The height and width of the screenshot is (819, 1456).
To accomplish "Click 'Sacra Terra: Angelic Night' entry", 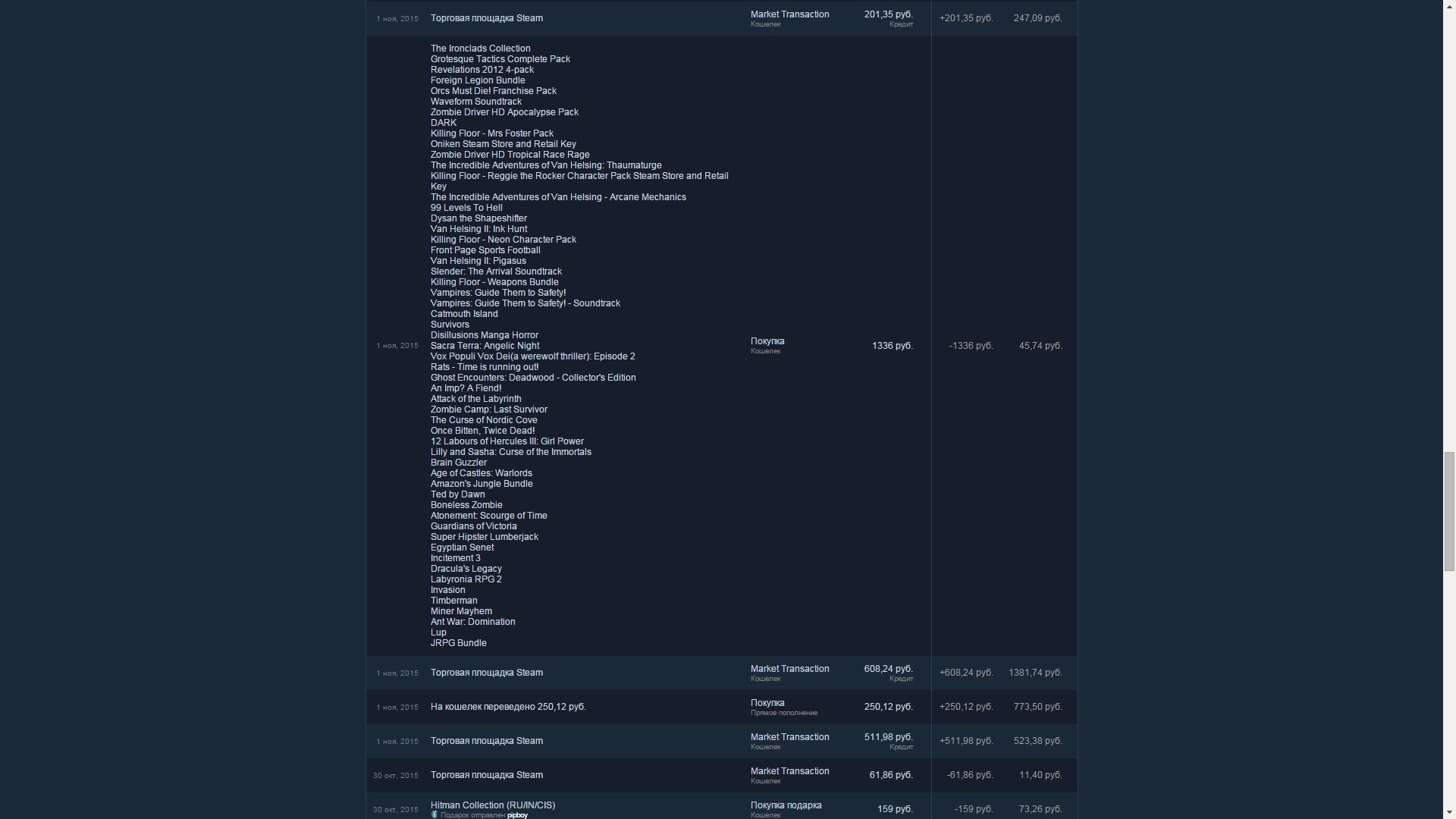I will (x=485, y=346).
